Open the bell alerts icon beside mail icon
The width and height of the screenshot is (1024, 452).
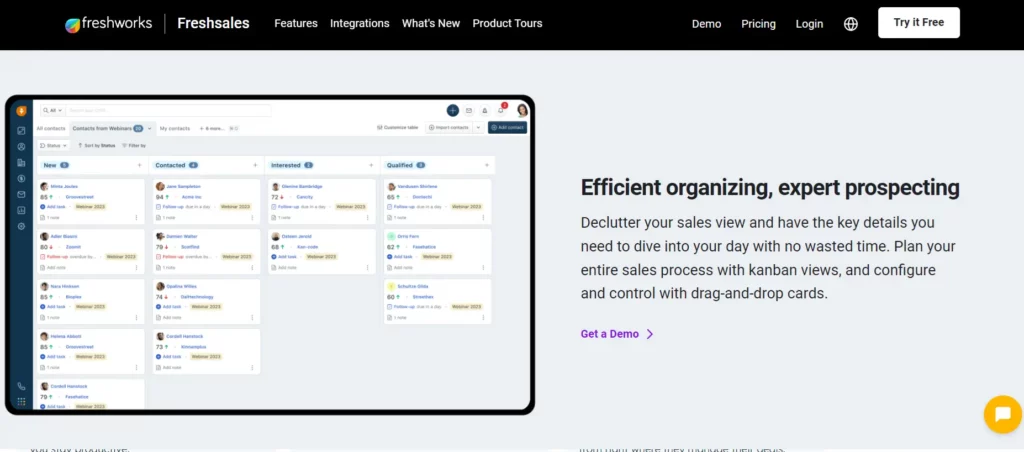coord(485,110)
